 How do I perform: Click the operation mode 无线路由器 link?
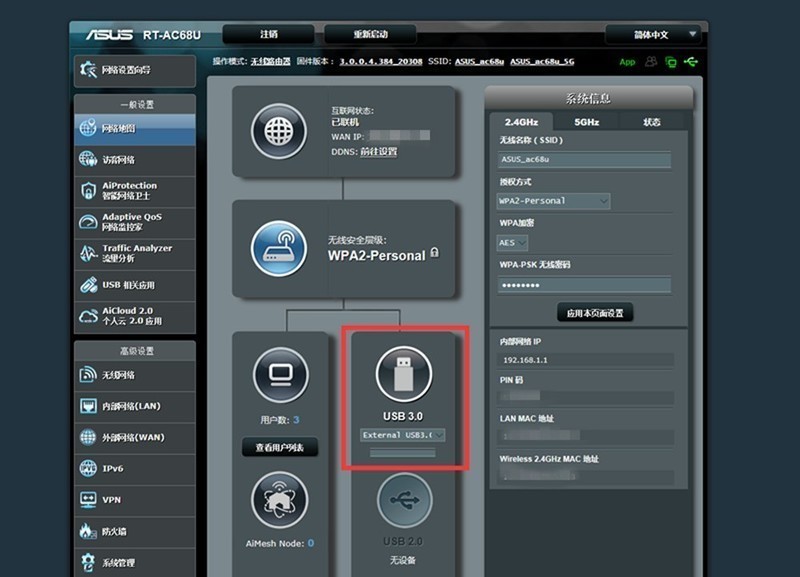pyautogui.click(x=270, y=62)
